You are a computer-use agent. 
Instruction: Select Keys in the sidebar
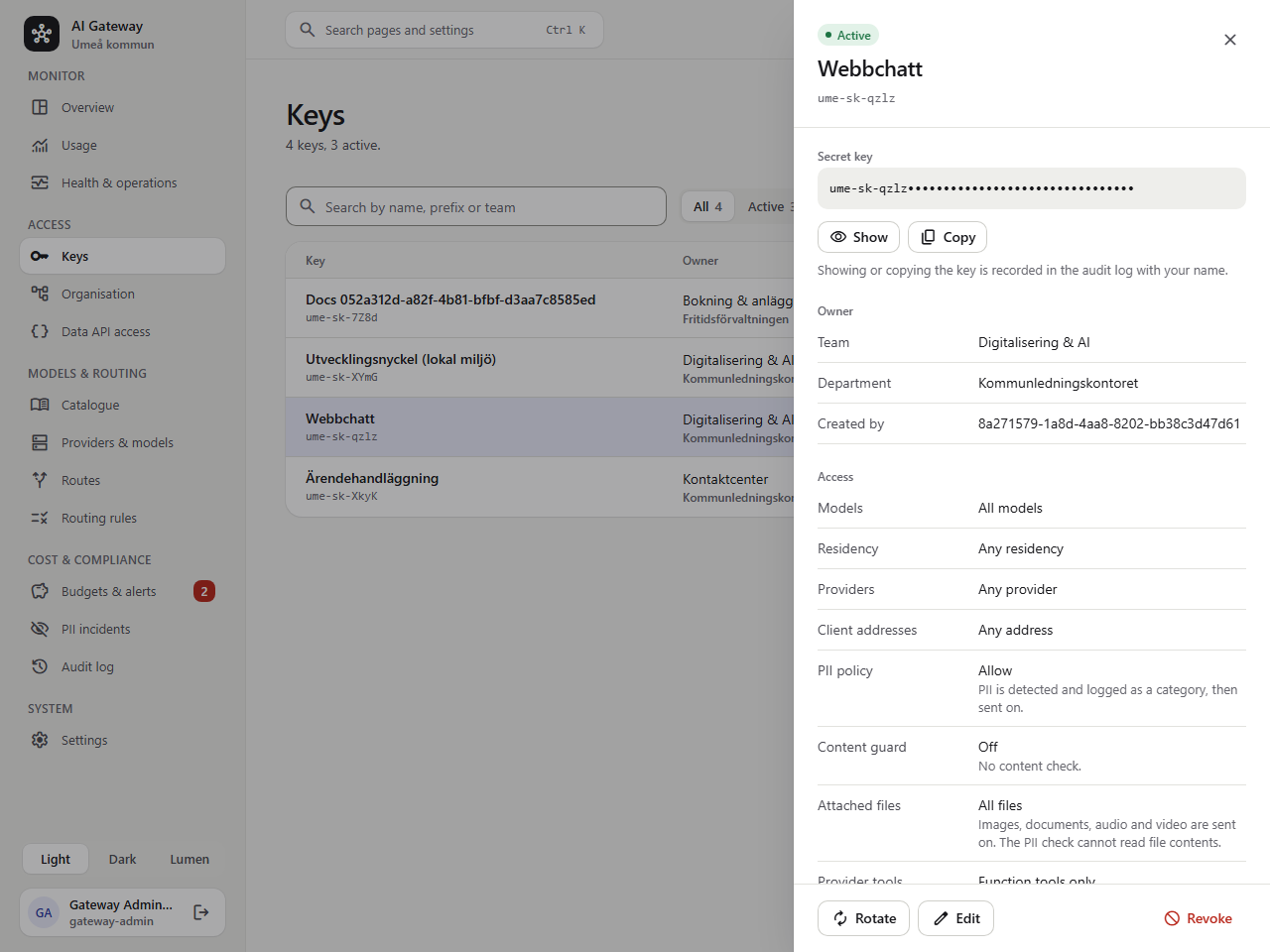point(123,256)
